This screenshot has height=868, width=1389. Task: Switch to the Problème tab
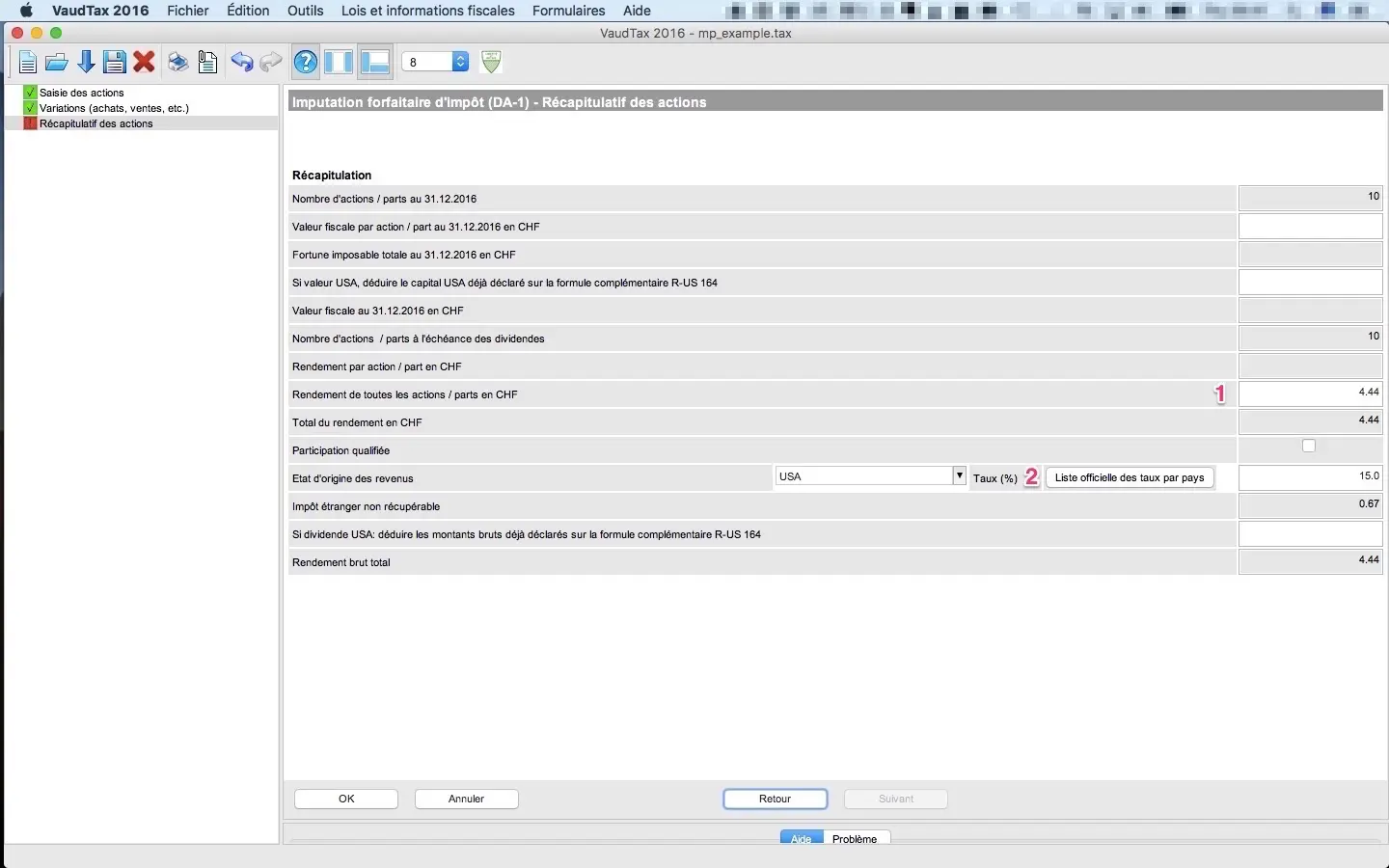point(856,838)
